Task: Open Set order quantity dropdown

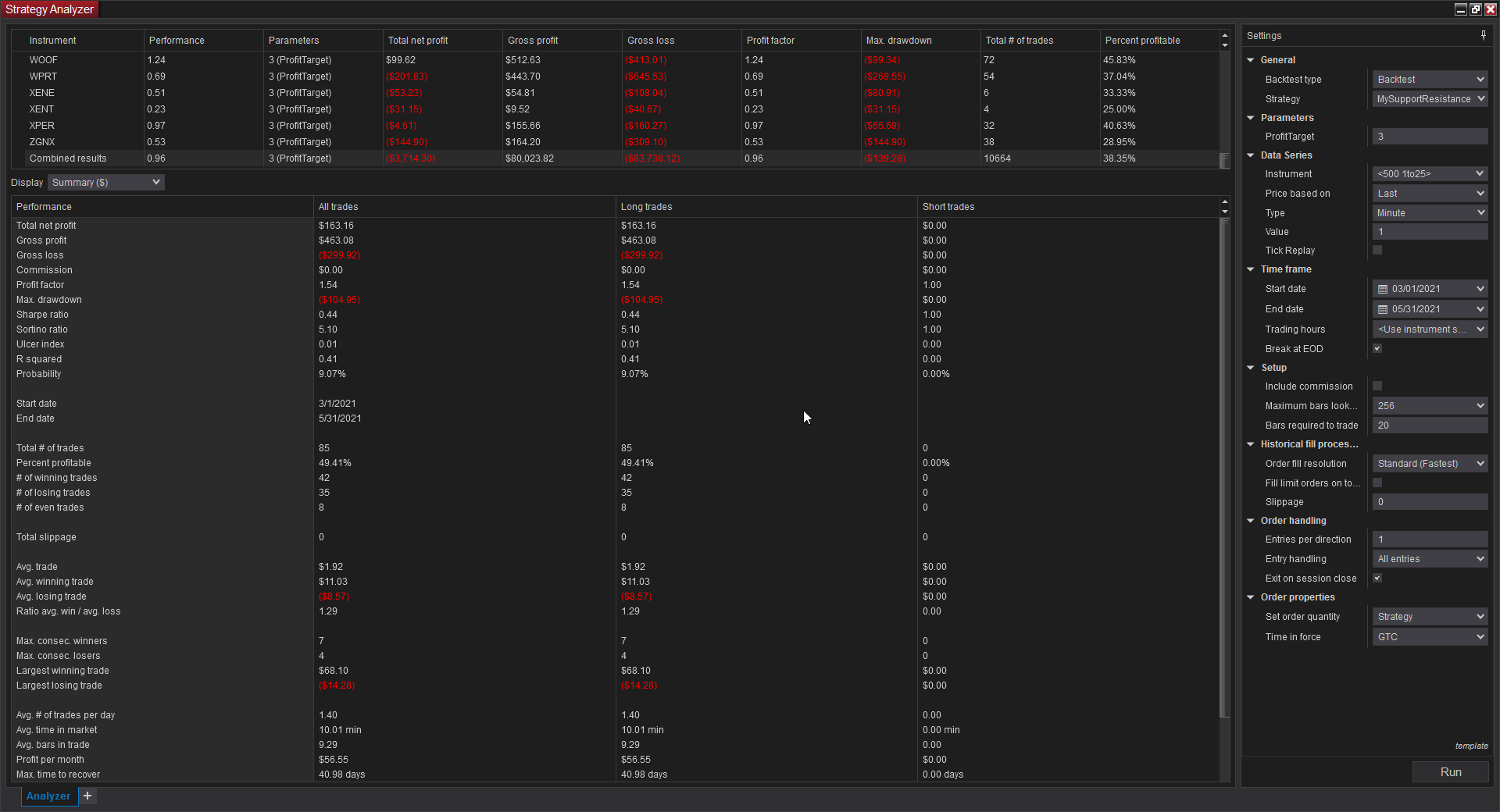Action: pyautogui.click(x=1430, y=617)
